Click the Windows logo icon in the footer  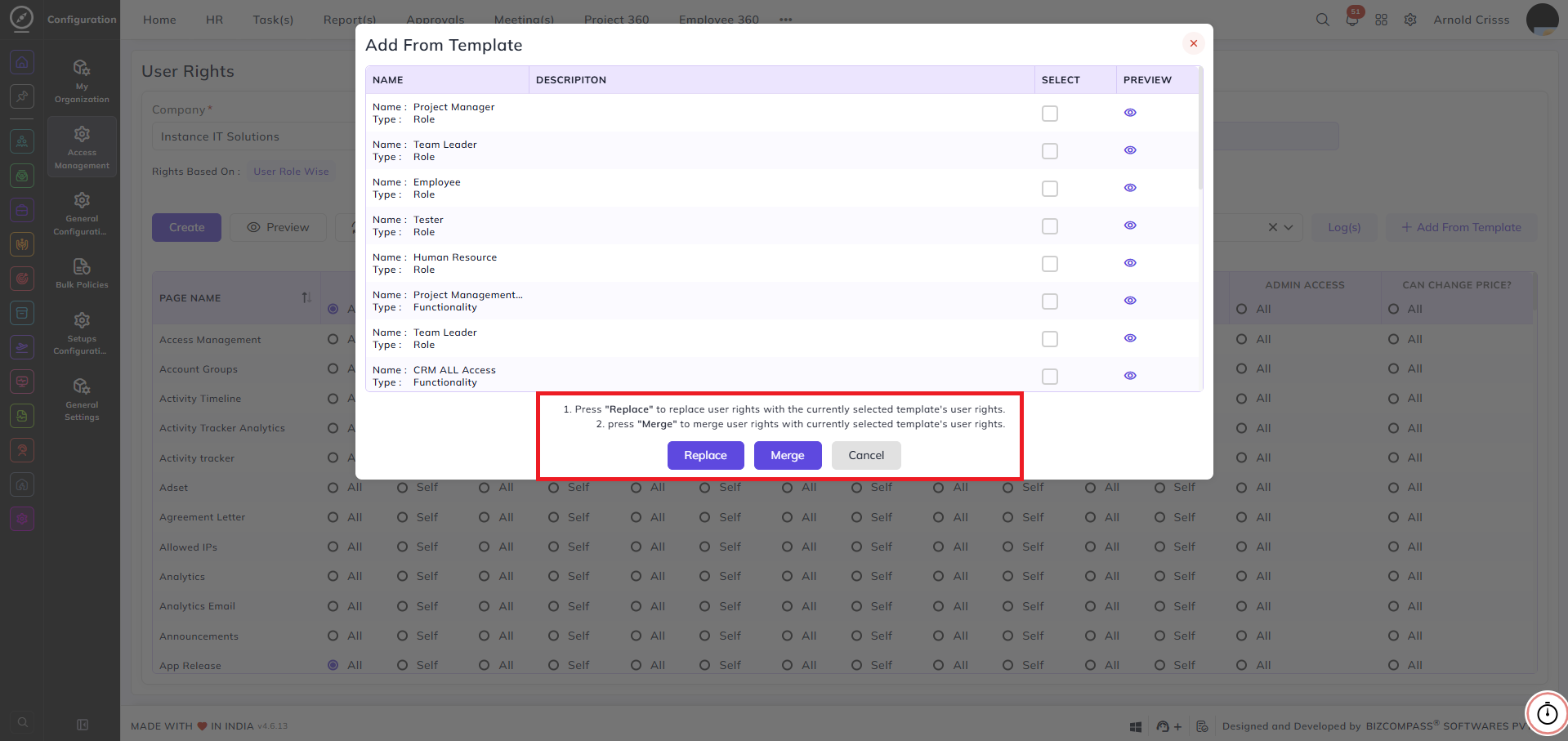pos(1135,726)
